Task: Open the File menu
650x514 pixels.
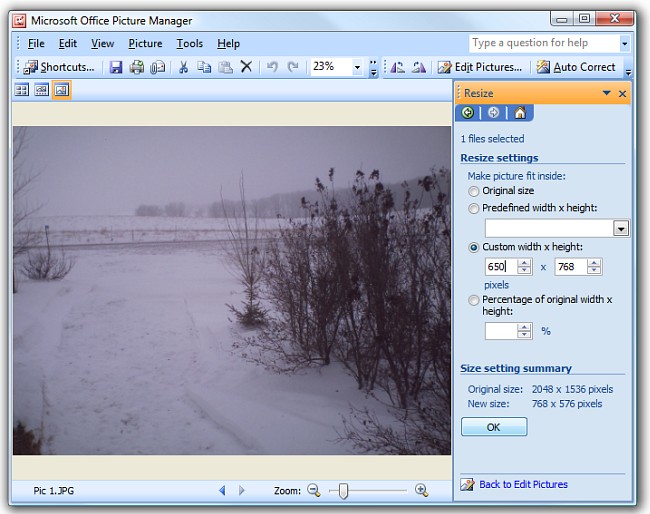Action: (36, 44)
